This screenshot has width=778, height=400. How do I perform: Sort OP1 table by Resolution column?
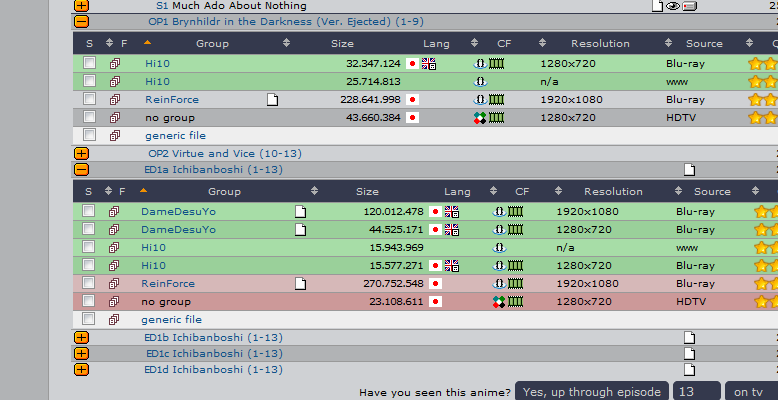click(x=600, y=44)
